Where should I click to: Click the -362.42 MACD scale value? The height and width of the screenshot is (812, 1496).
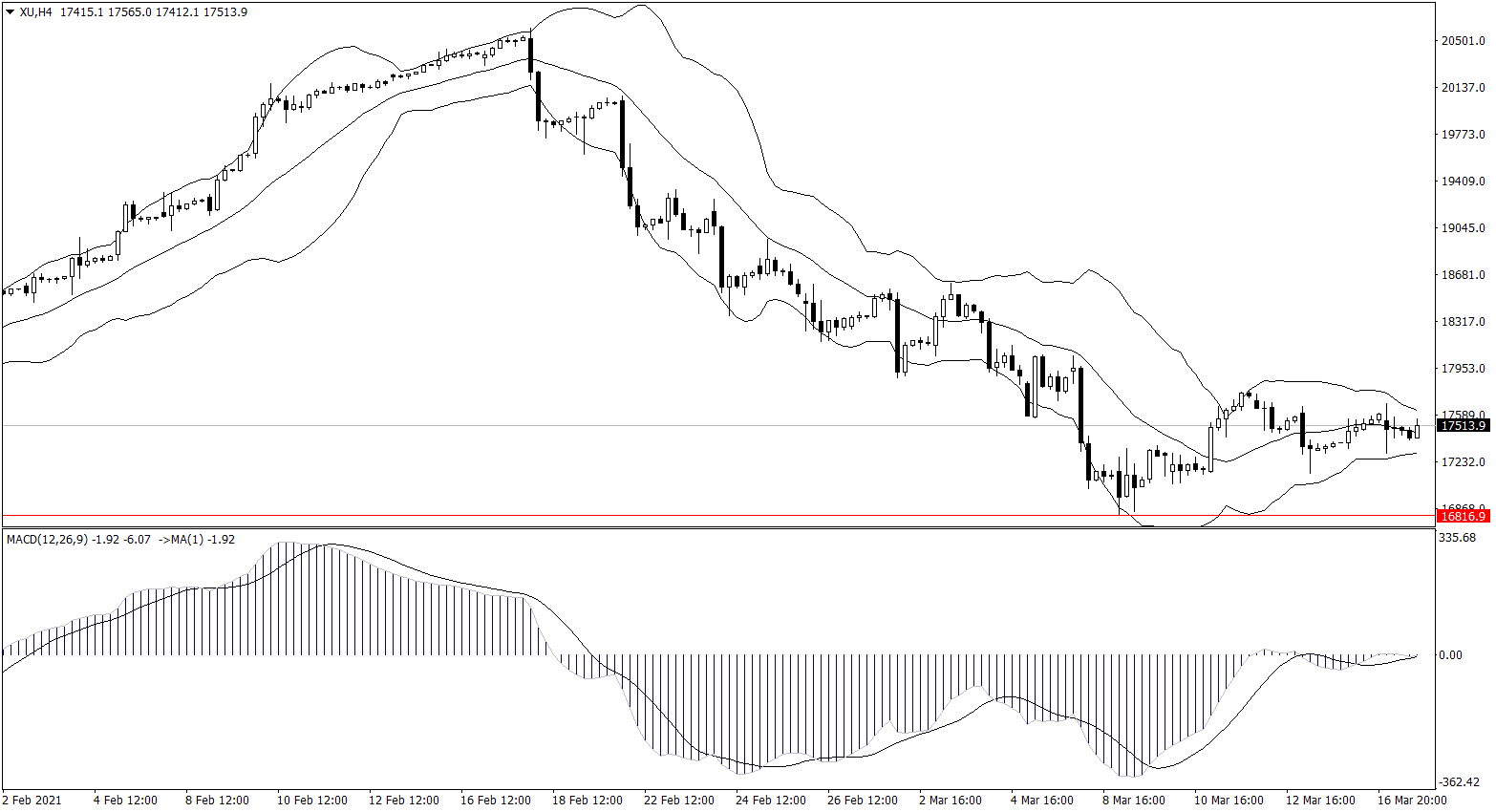pyautogui.click(x=1457, y=782)
